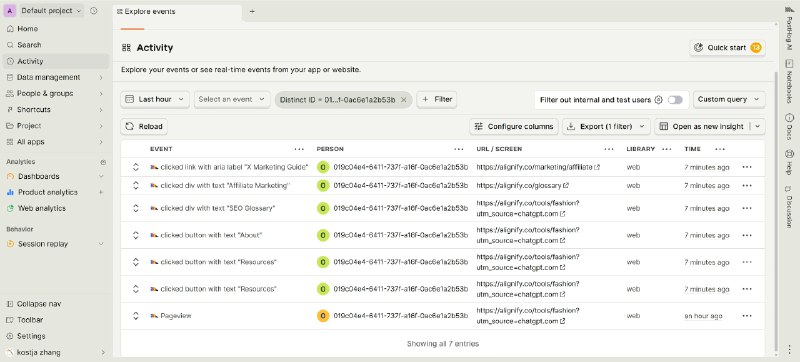Open EVENT column options menu
The width and height of the screenshot is (800, 362).
click(x=299, y=149)
